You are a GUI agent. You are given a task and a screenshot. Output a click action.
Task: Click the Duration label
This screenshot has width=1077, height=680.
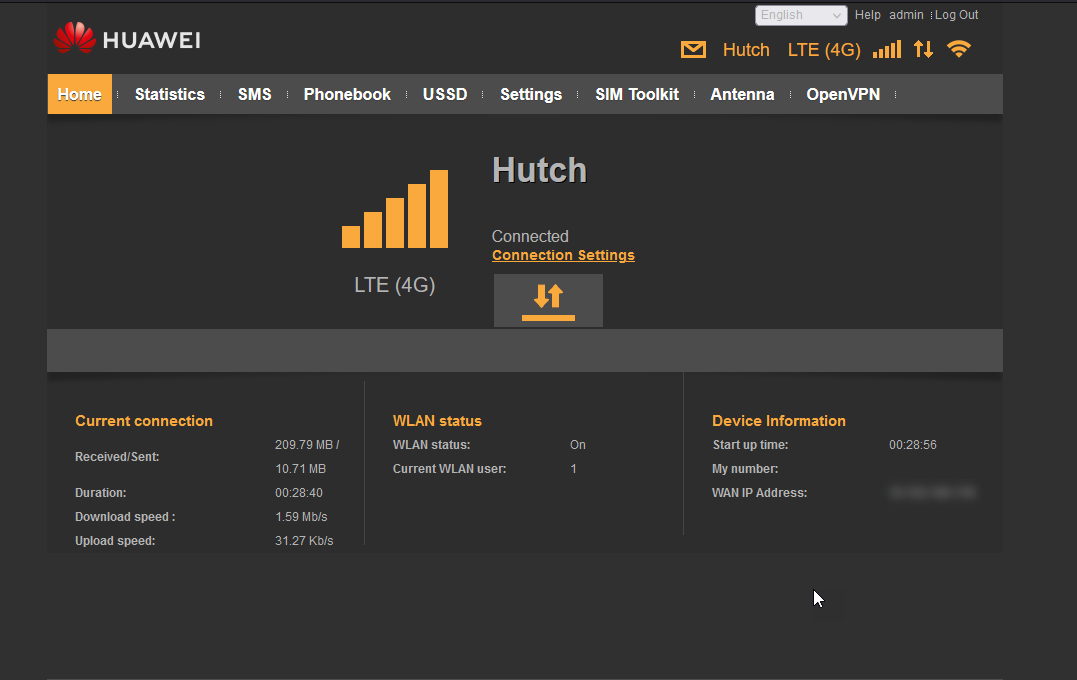tap(100, 492)
